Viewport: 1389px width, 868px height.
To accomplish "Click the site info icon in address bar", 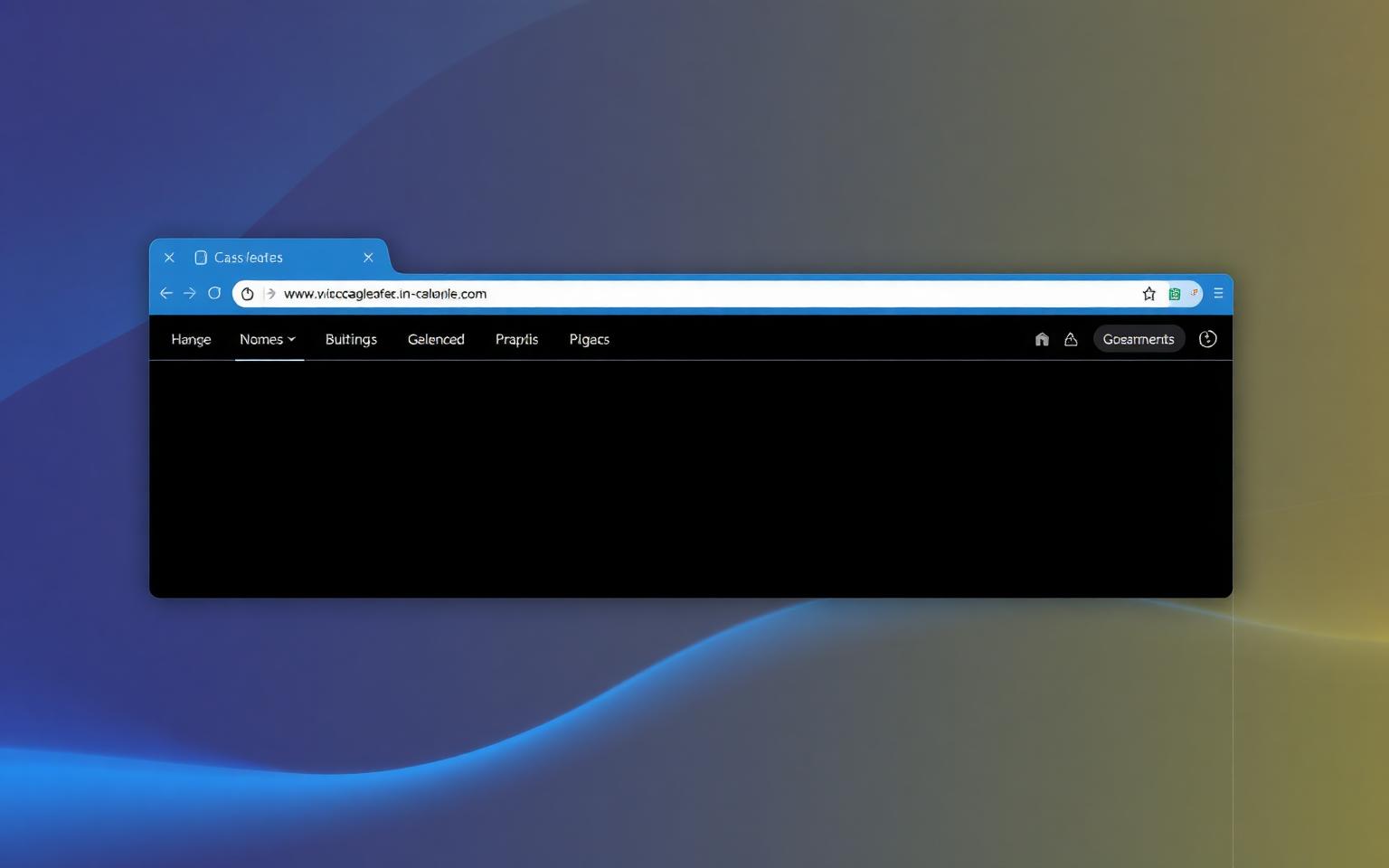I will click(247, 294).
